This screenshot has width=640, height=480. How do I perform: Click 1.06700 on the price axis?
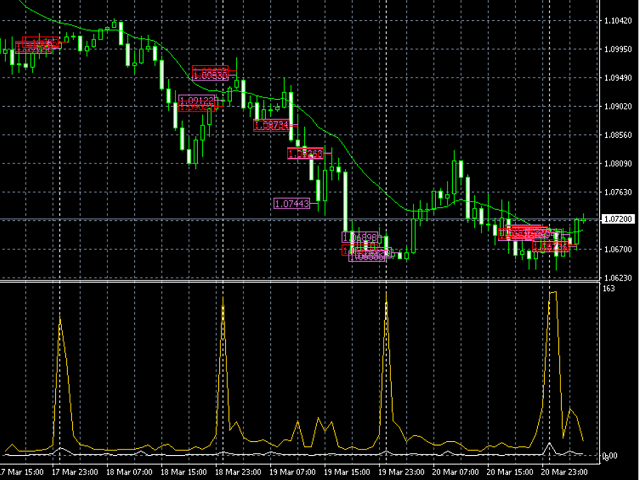(620, 249)
